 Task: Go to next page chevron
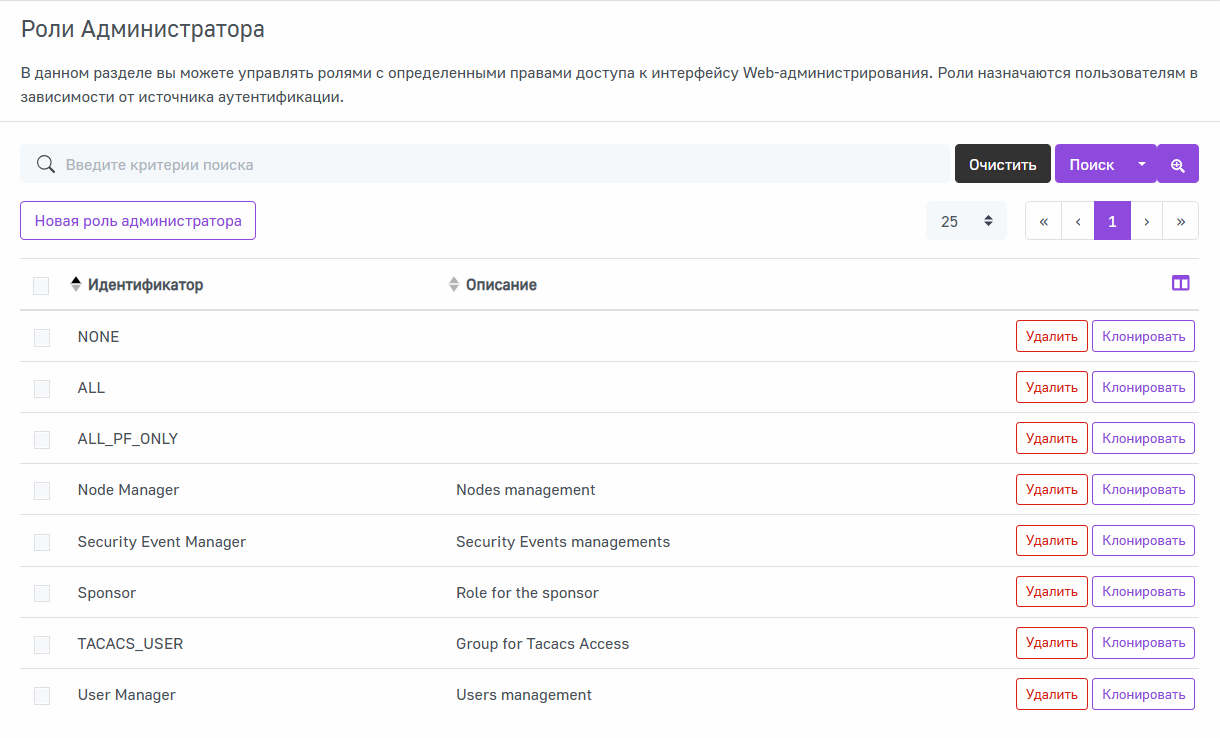pos(1146,221)
